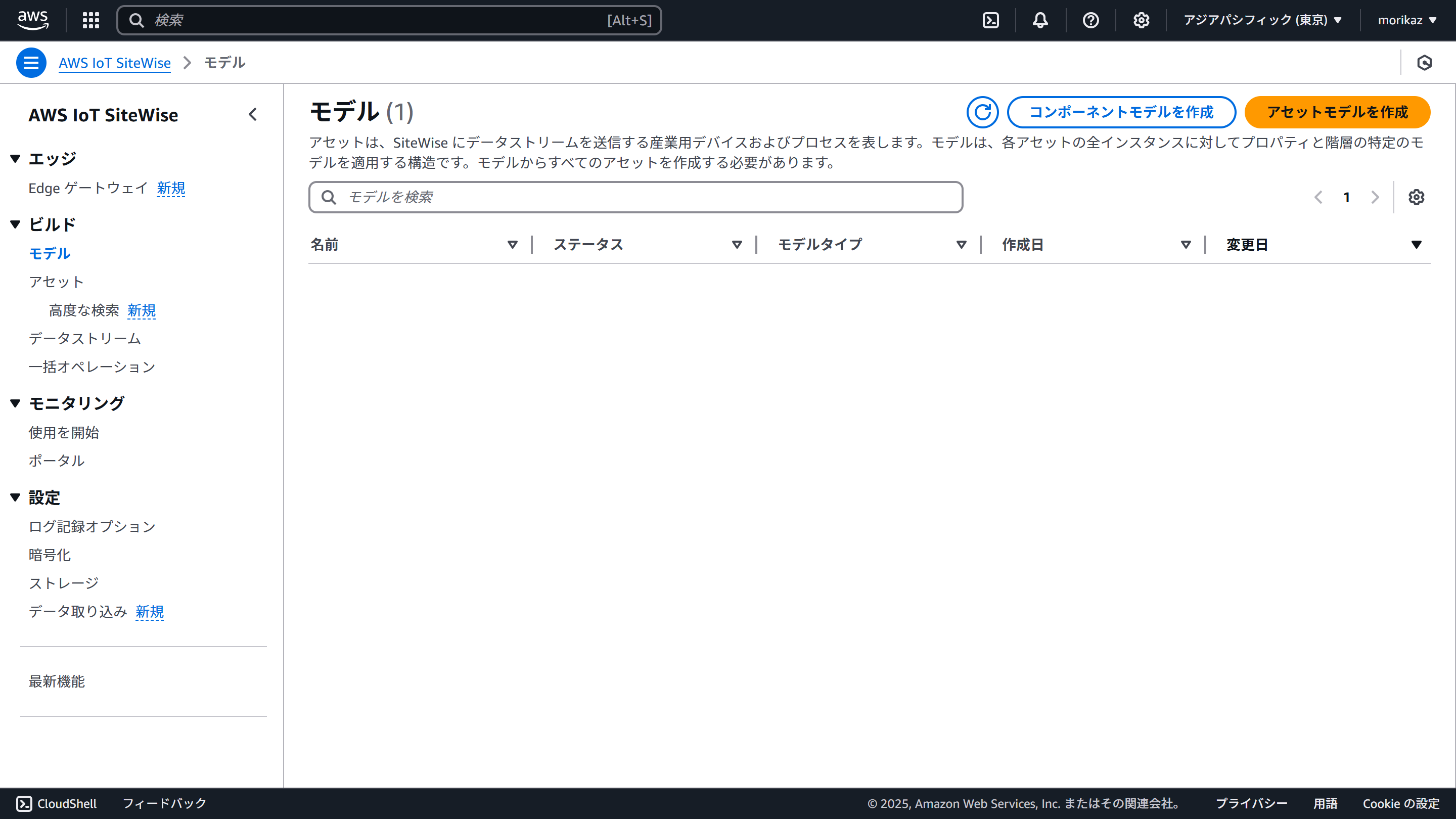Screen dimensions: 1456x819
Task: Click the モデルを検索 search box
Action: coord(635,197)
